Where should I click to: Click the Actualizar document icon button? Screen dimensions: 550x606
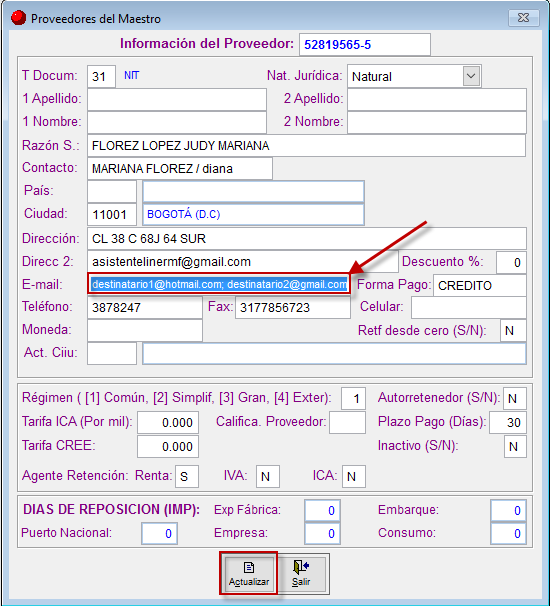click(249, 573)
